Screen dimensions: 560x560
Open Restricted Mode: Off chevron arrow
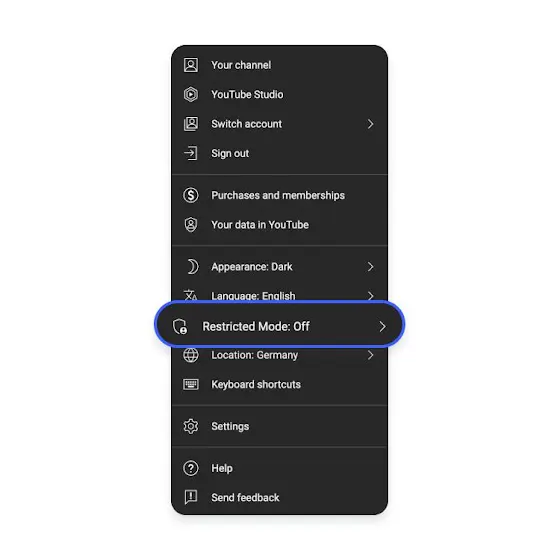pyautogui.click(x=382, y=326)
